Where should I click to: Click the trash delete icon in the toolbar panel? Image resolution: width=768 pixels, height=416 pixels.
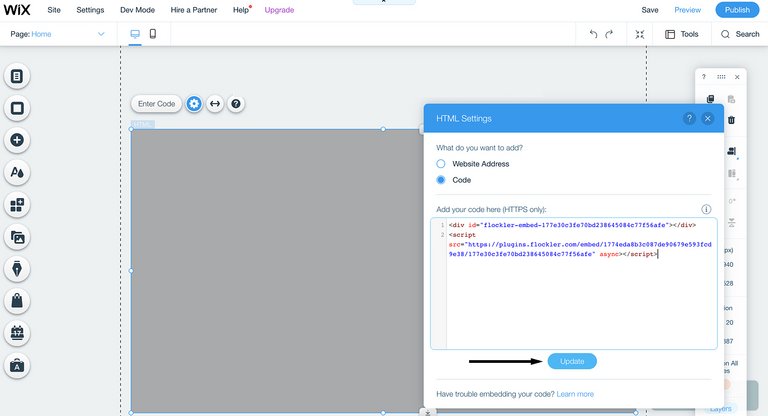pyautogui.click(x=731, y=120)
